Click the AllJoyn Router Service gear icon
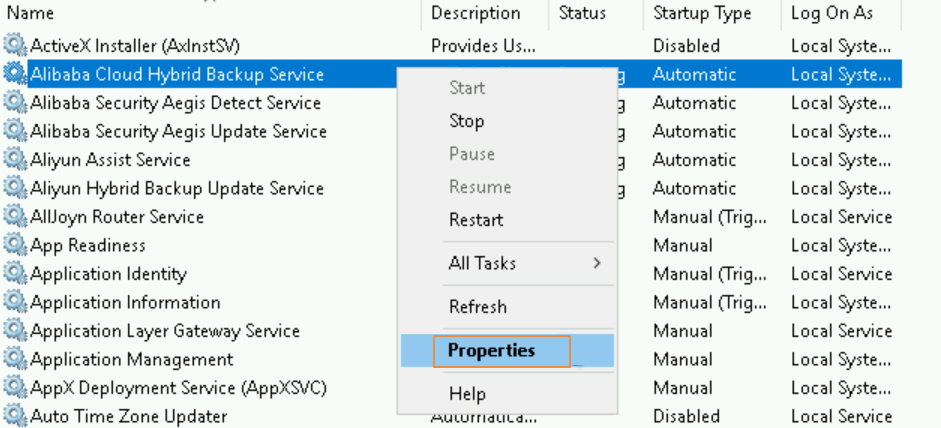 coord(14,216)
